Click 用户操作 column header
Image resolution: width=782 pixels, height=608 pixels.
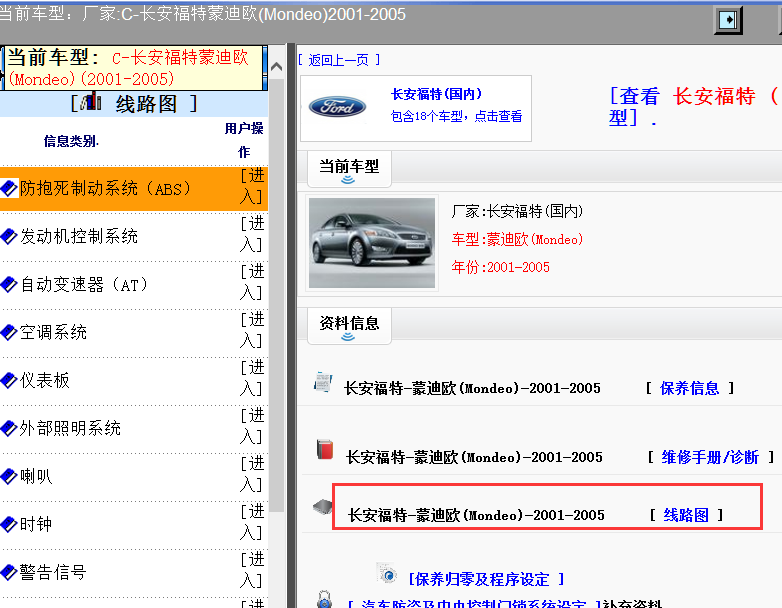[x=244, y=140]
